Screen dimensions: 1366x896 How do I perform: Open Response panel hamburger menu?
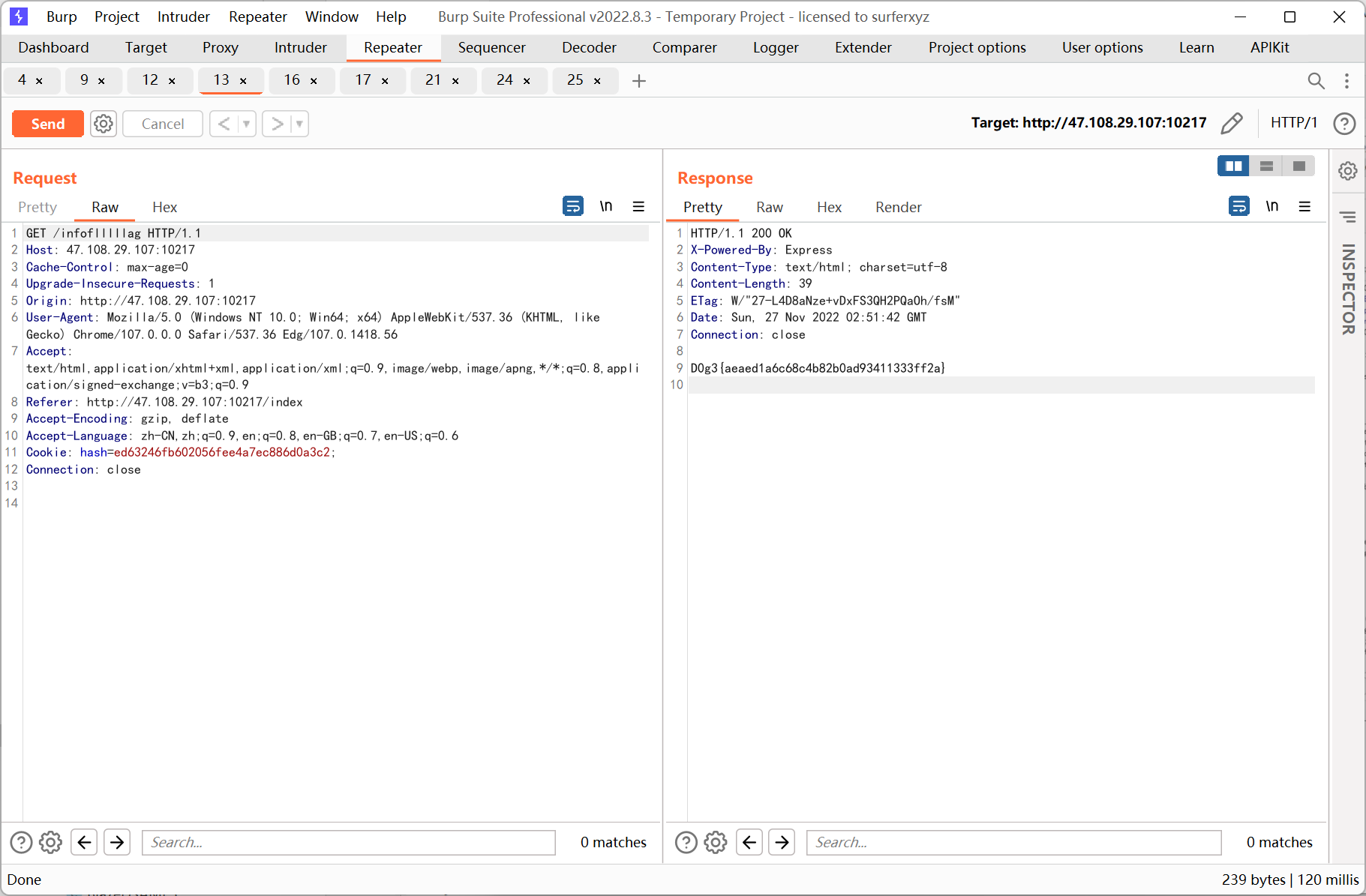click(1304, 205)
